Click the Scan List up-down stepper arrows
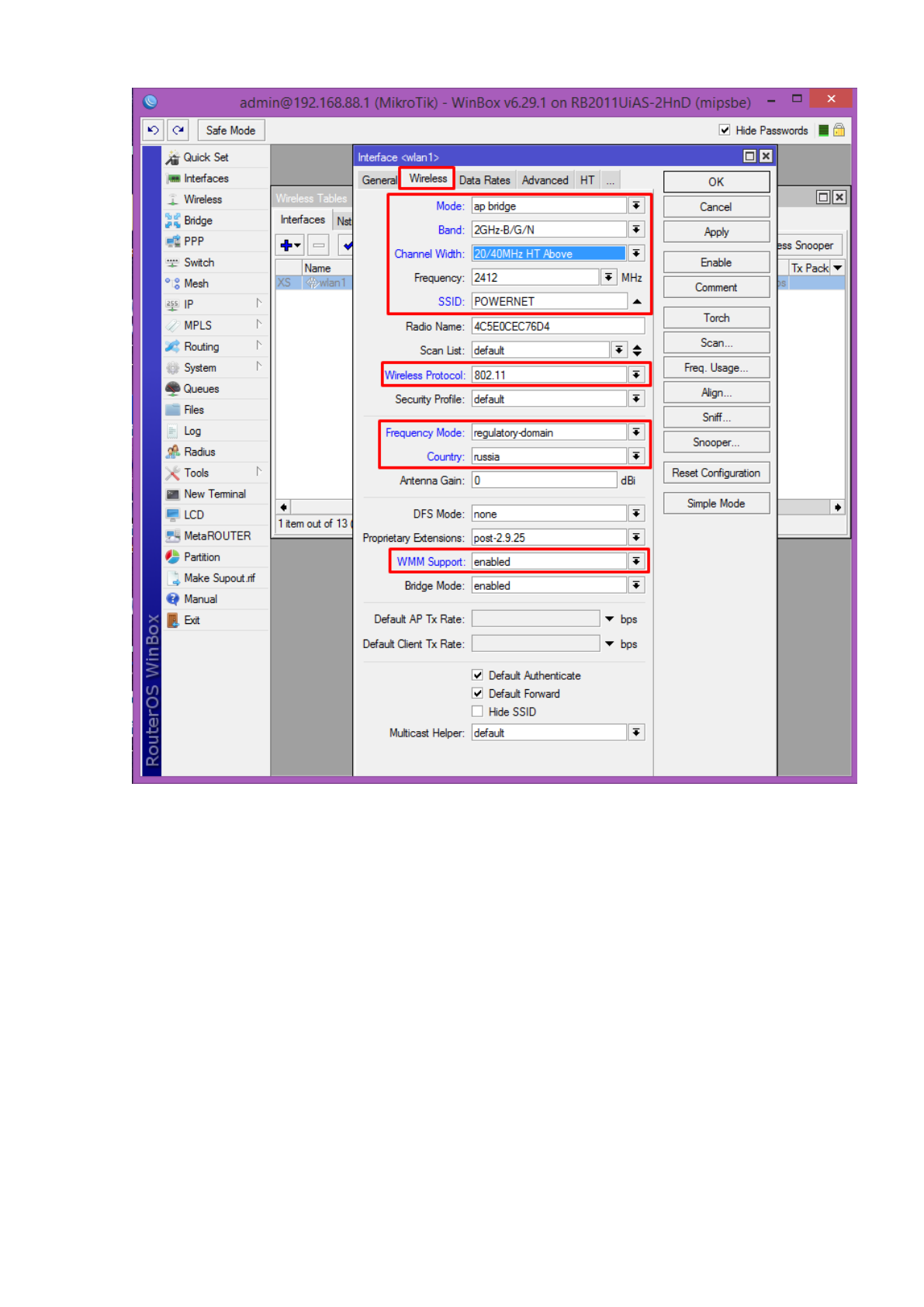Screen dimensions: 924x1307 click(637, 350)
